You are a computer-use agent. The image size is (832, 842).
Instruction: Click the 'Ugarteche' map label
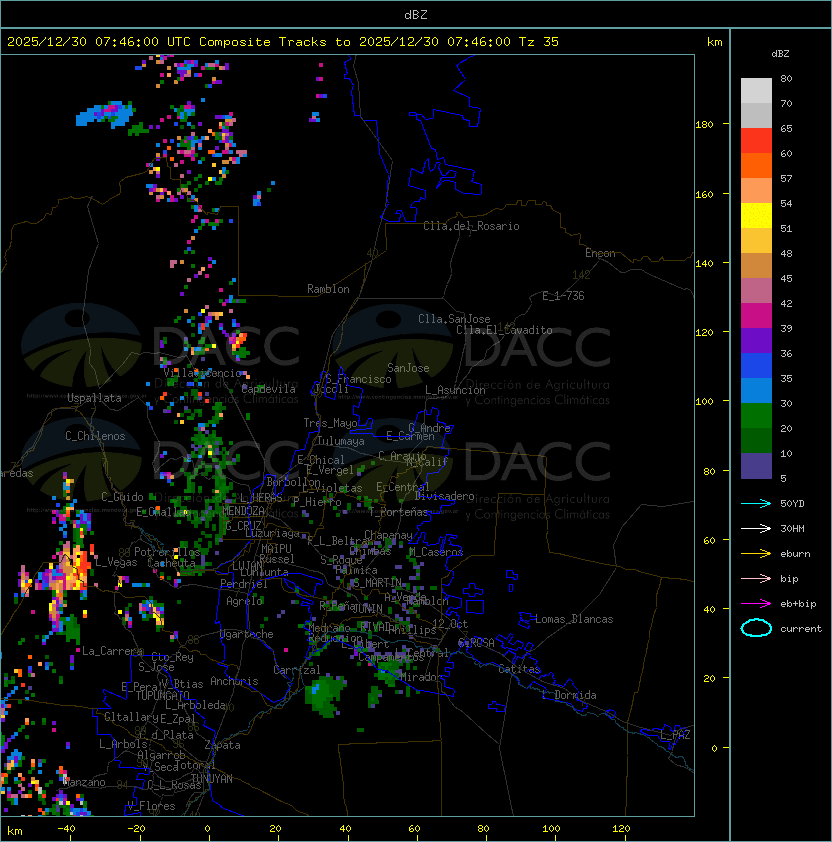click(247, 634)
